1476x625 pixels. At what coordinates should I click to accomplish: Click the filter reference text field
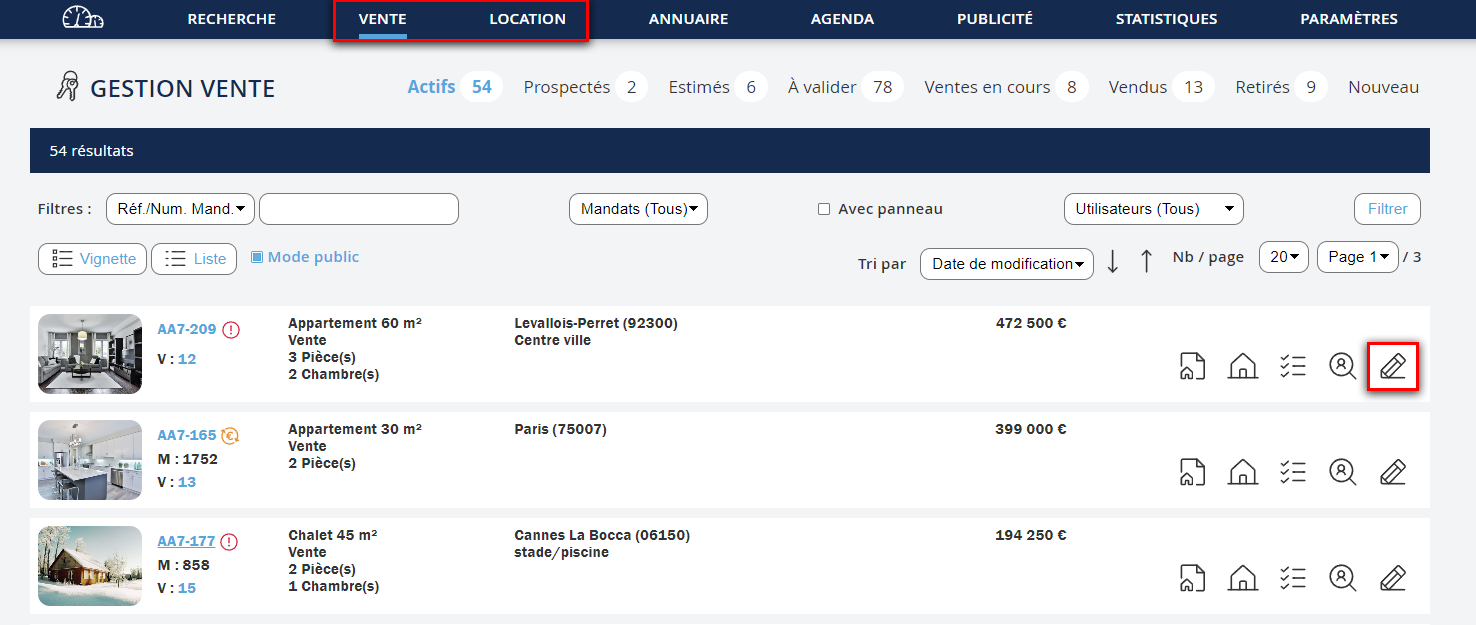pyautogui.click(x=358, y=209)
